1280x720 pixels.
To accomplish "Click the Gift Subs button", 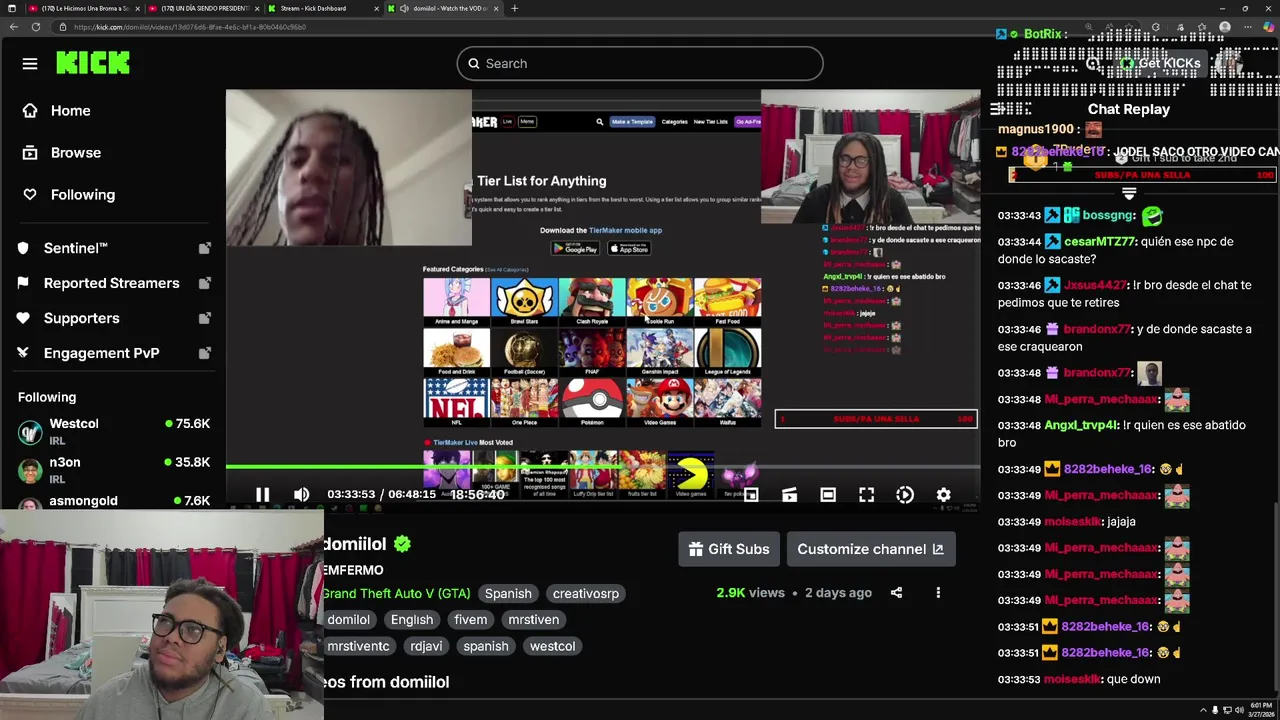I will (x=729, y=549).
